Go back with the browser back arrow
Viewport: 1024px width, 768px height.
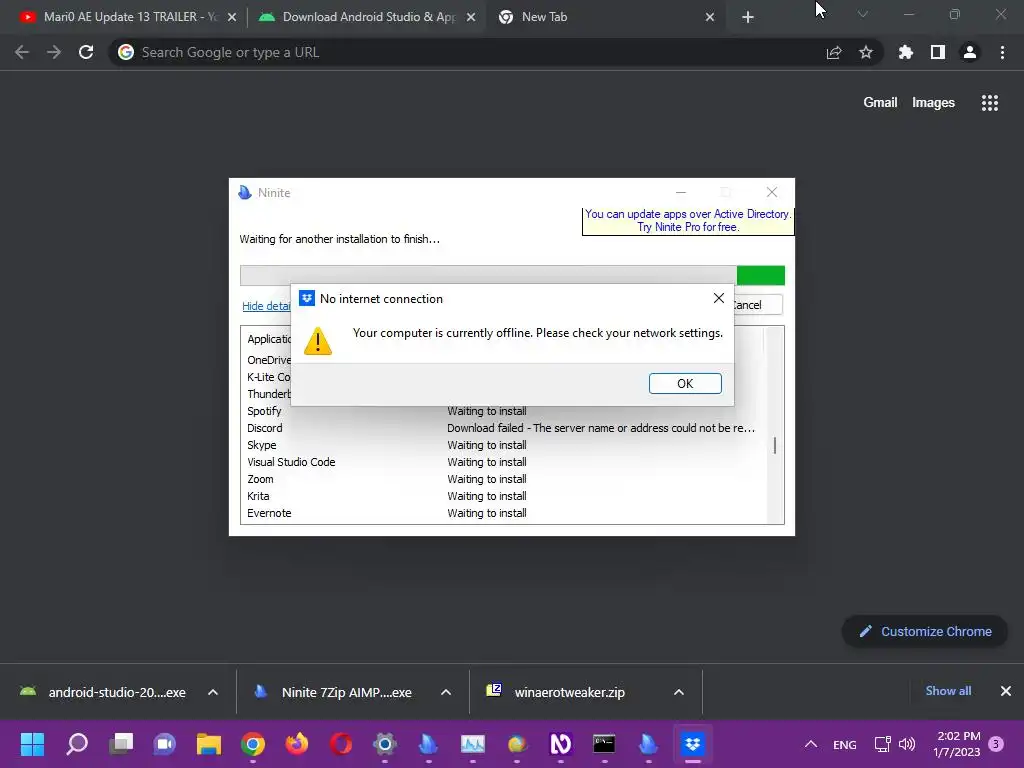click(22, 52)
